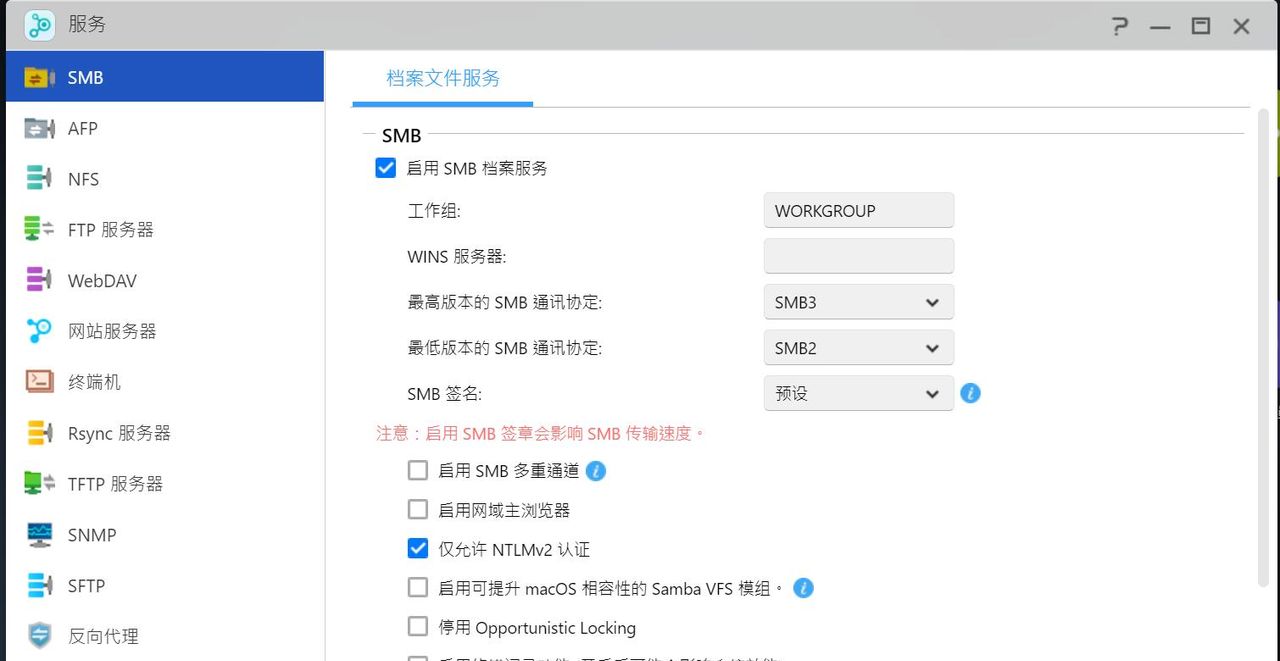Screen dimensions: 1280x661
Task: Open 反向代理 settings
Action: tap(165, 635)
